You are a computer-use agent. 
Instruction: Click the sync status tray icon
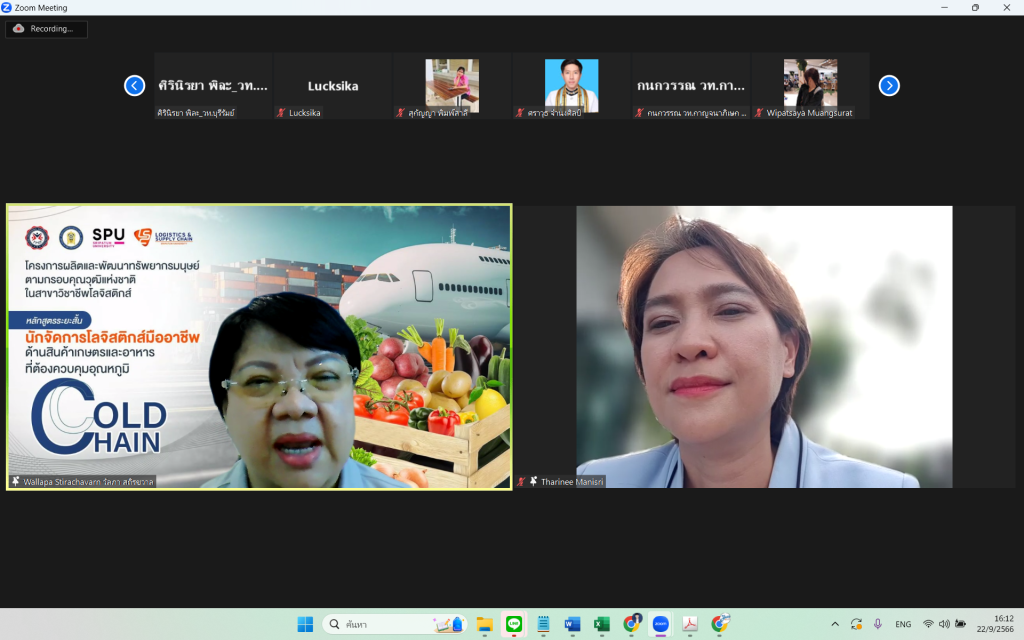(x=856, y=624)
